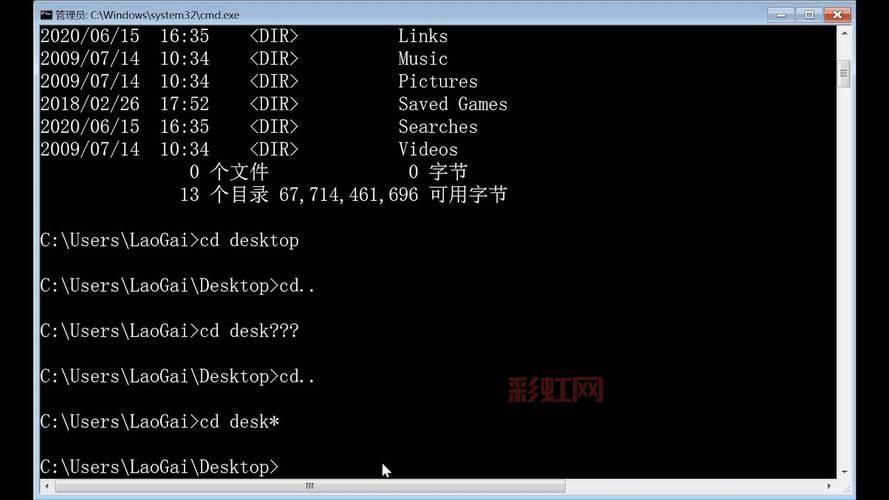Click the window title bar text
This screenshot has width=889, height=500.
pyautogui.click(x=147, y=15)
